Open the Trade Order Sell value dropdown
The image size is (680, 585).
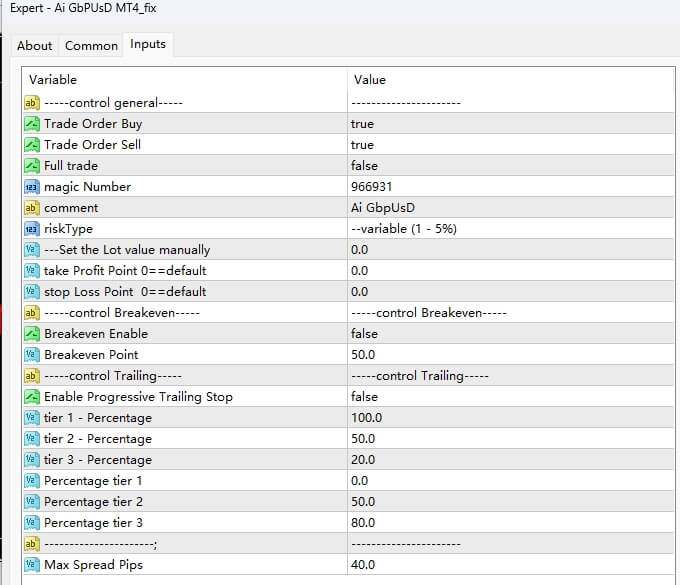point(362,145)
